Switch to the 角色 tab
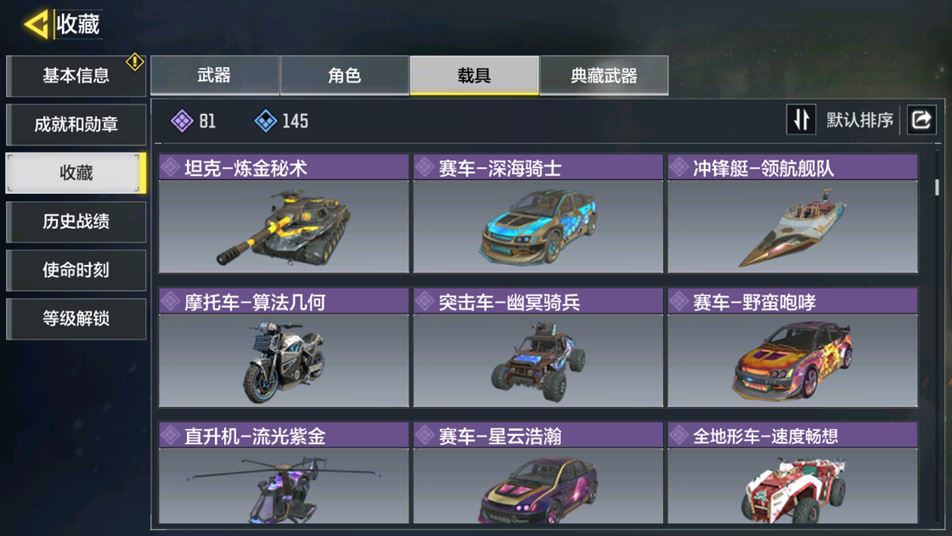 (x=344, y=75)
